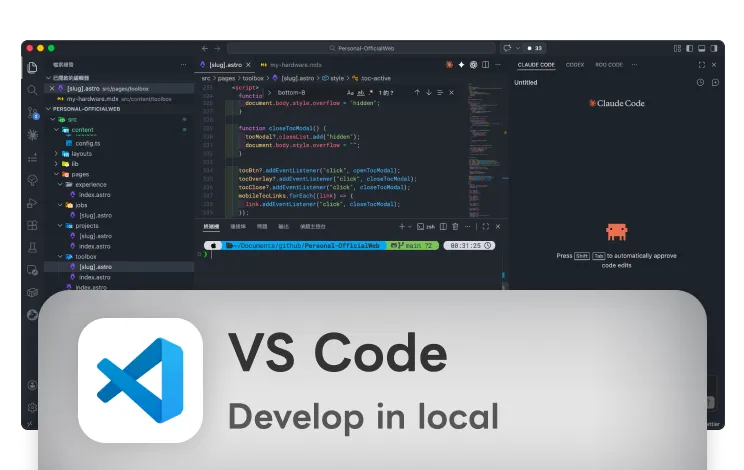Toggle Match Case in the find widget
Screen dimensions: 744x470
[x=350, y=92]
